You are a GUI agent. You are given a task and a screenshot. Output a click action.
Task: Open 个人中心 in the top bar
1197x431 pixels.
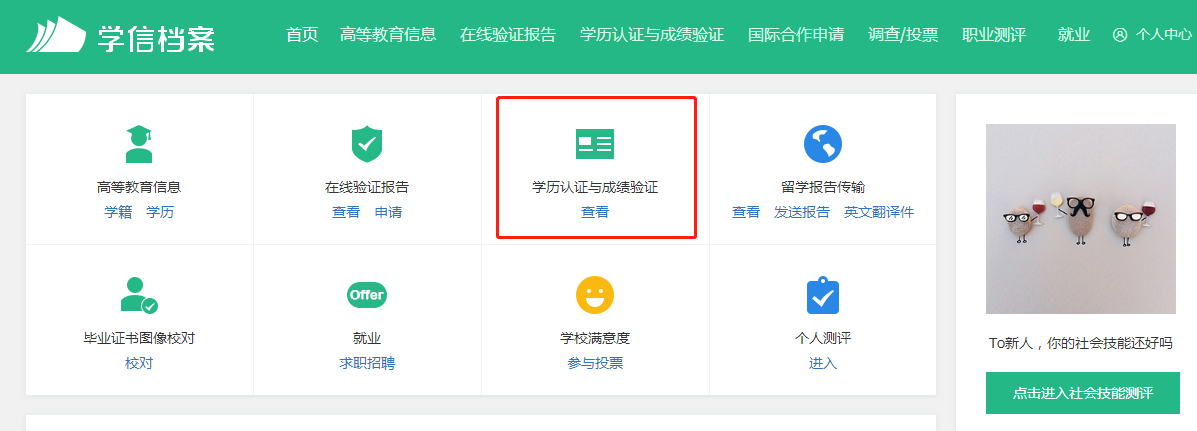pyautogui.click(x=1153, y=35)
